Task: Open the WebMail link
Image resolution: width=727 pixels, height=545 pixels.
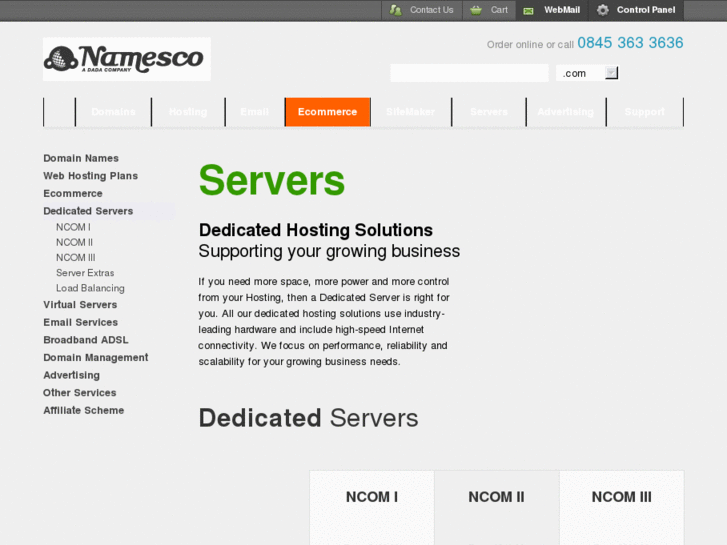Action: click(561, 10)
